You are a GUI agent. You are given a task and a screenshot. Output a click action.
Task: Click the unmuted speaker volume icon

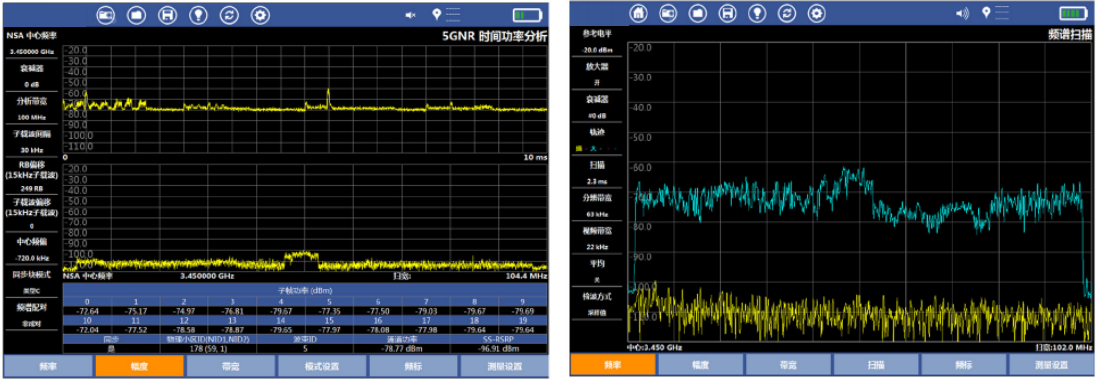coord(962,13)
